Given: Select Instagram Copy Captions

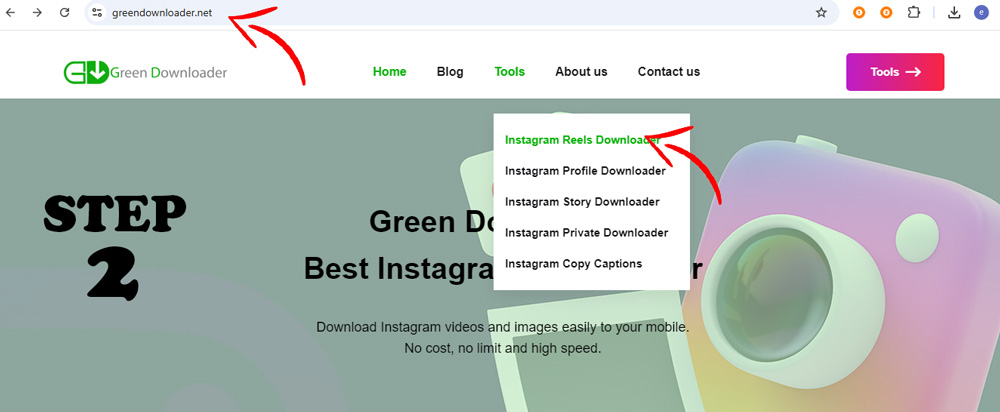Looking at the screenshot, I should [573, 263].
